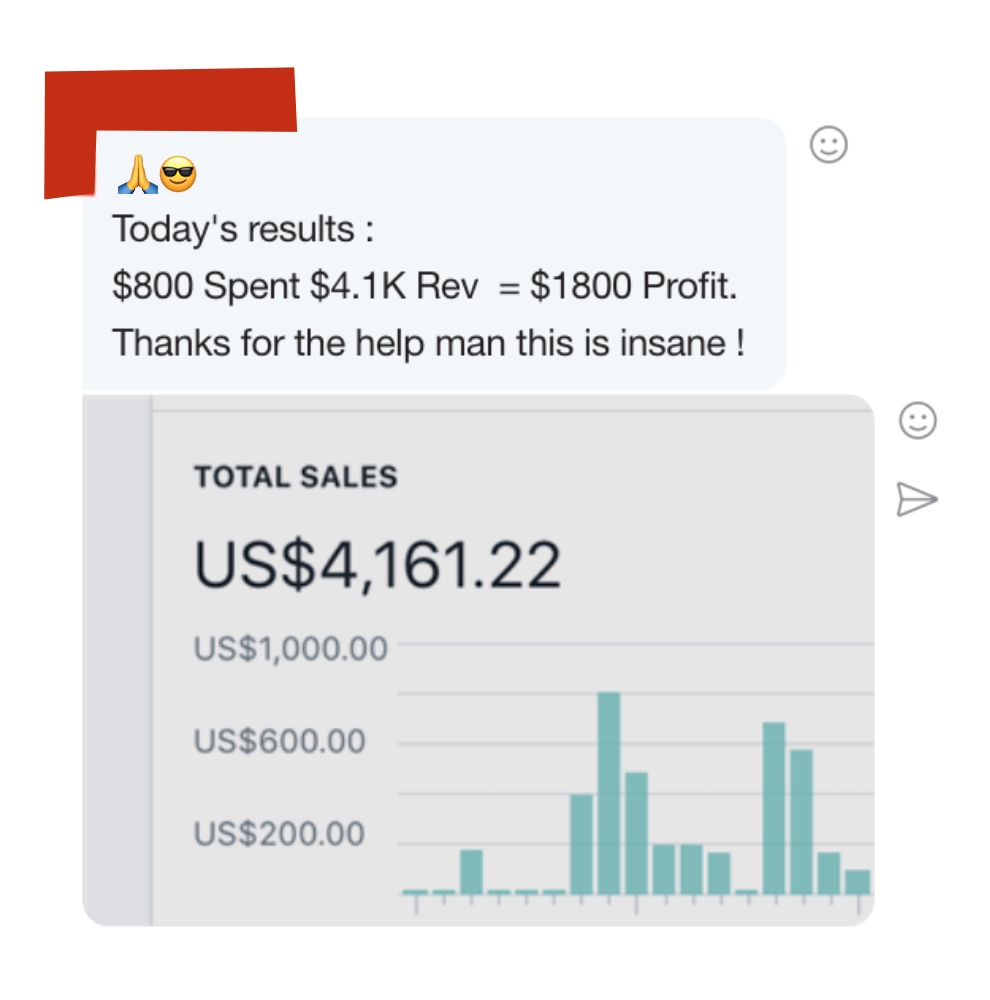Click the US$4,161.22 total amount
The height and width of the screenshot is (1000, 990).
click(377, 565)
